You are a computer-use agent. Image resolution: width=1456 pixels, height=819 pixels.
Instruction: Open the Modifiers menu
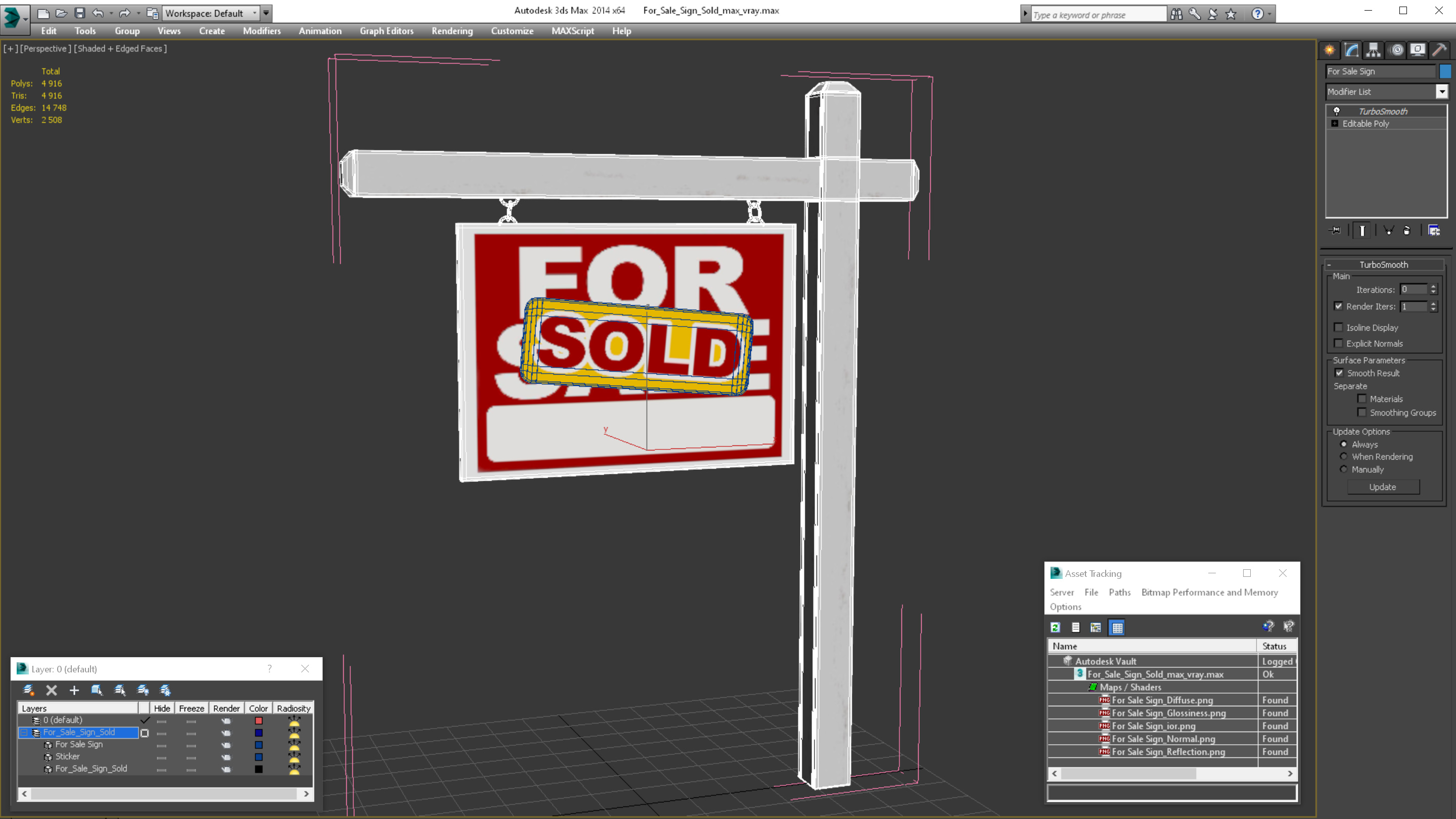coord(262,31)
